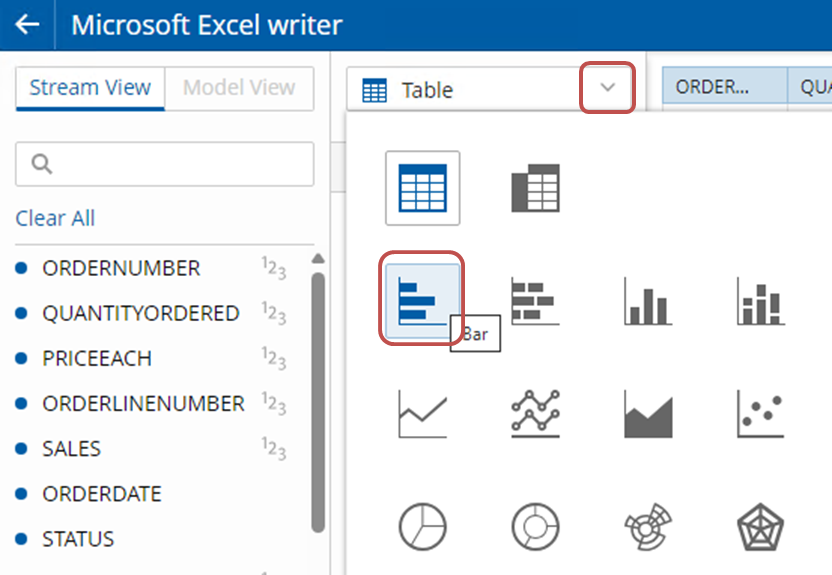Select the pivot table icon
The height and width of the screenshot is (575, 832).
[535, 188]
